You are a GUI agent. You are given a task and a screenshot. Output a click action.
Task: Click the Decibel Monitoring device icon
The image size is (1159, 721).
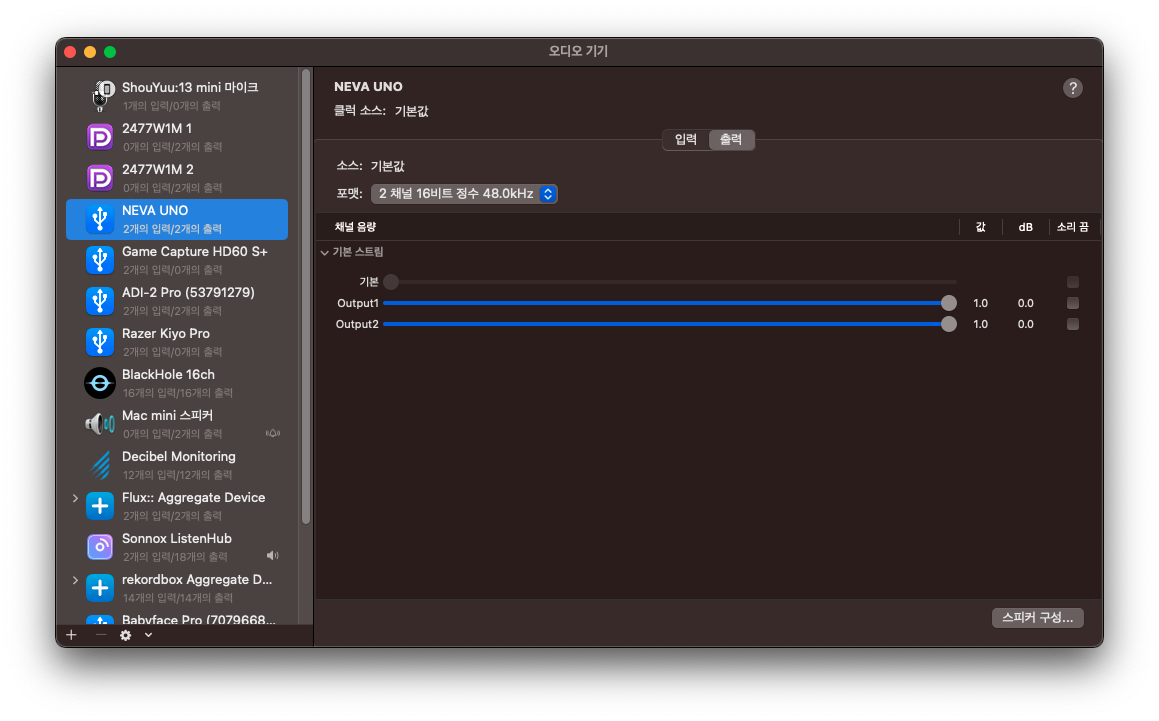pyautogui.click(x=100, y=465)
